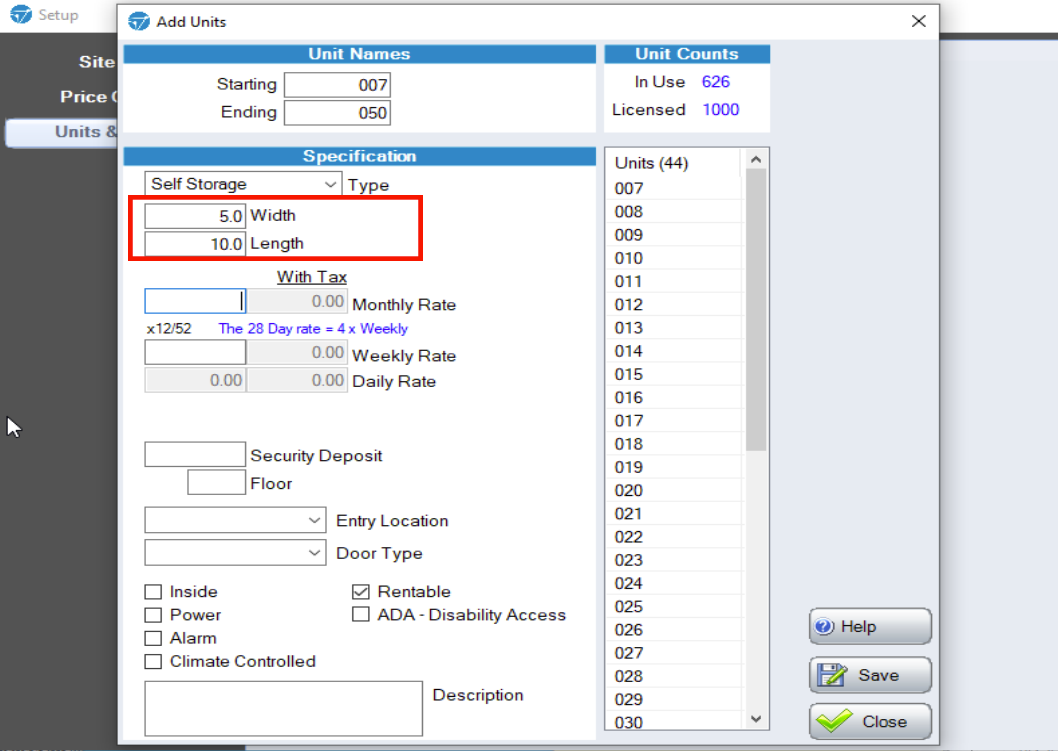Click the floppy disk Save icon
The width and height of the screenshot is (1058, 751).
[831, 675]
